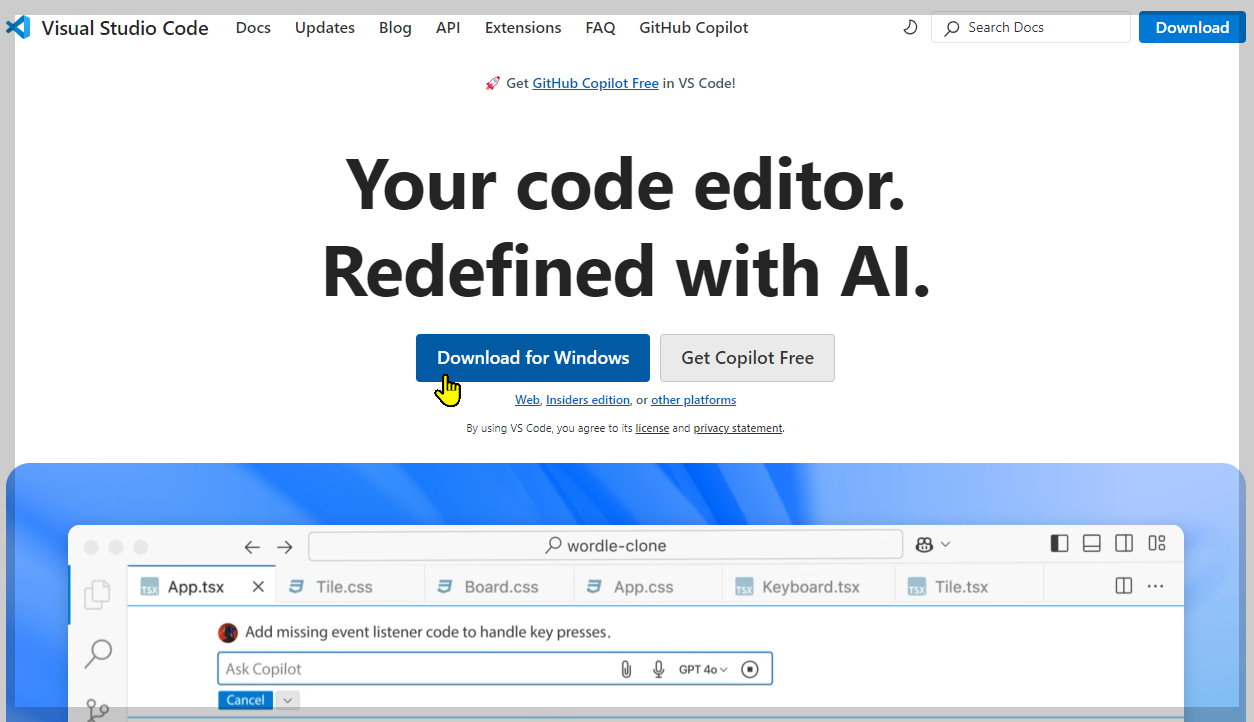The image size is (1254, 722).
Task: Click the wordle-clone command center bar
Action: (x=605, y=545)
